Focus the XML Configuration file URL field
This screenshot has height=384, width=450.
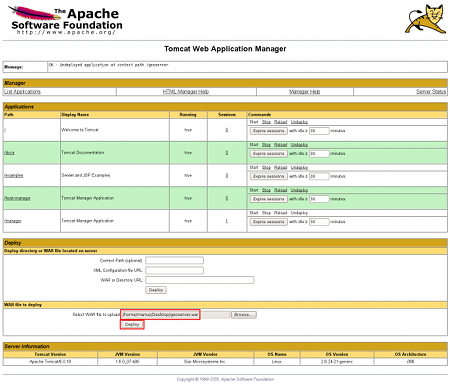[x=174, y=270]
